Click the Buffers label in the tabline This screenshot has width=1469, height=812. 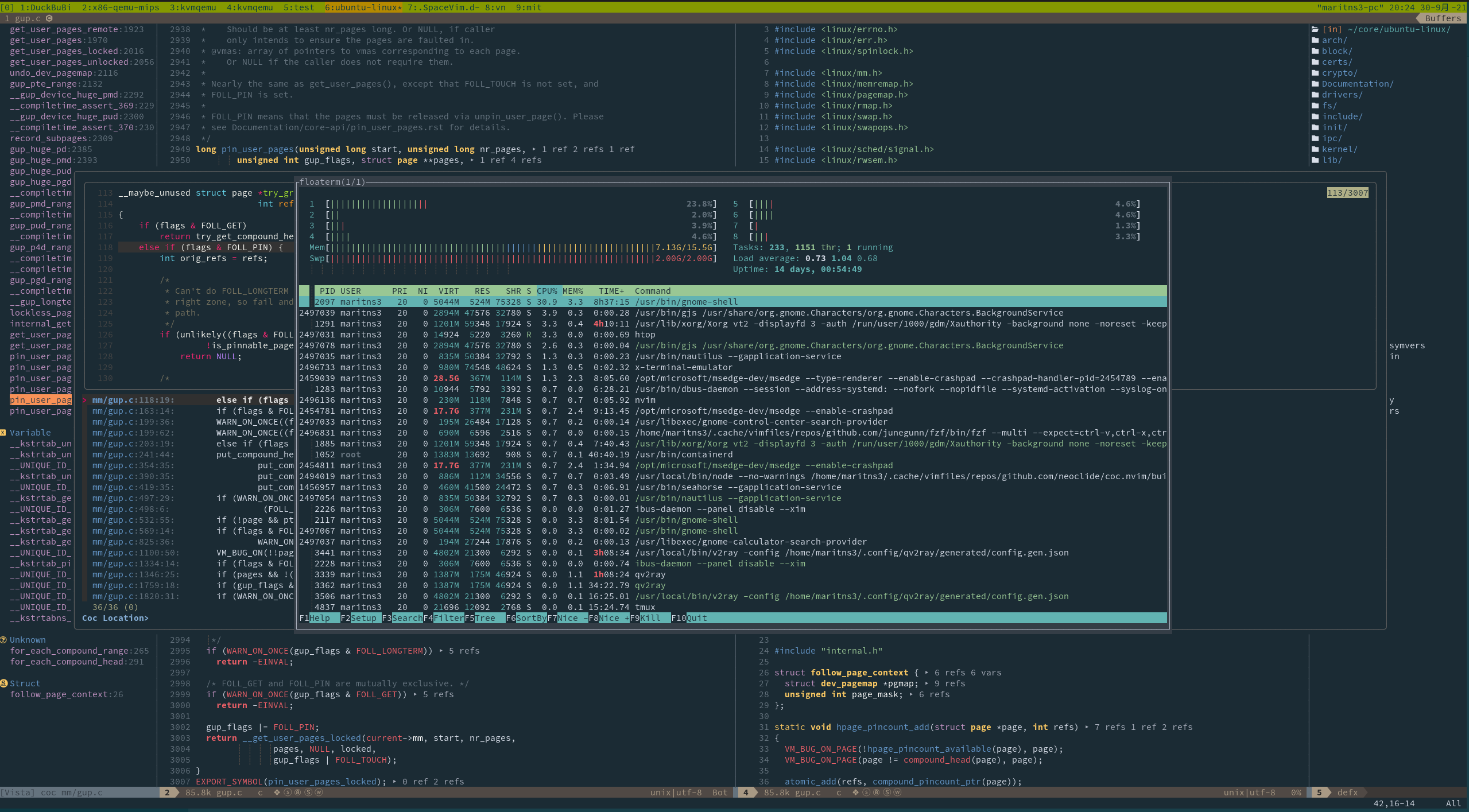(1443, 18)
